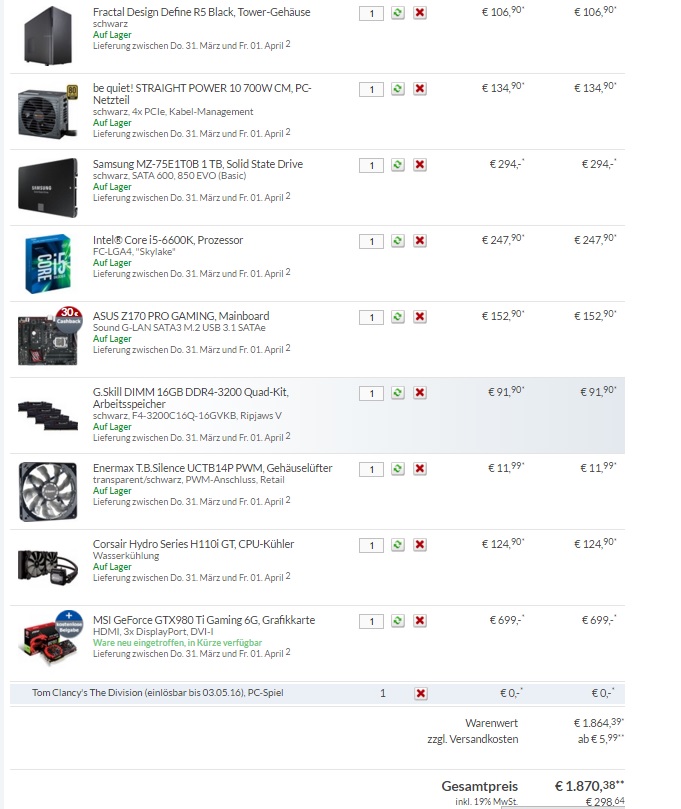Open Corsair Hydro Series H110i GT link
This screenshot has height=809, width=681.
tap(193, 544)
